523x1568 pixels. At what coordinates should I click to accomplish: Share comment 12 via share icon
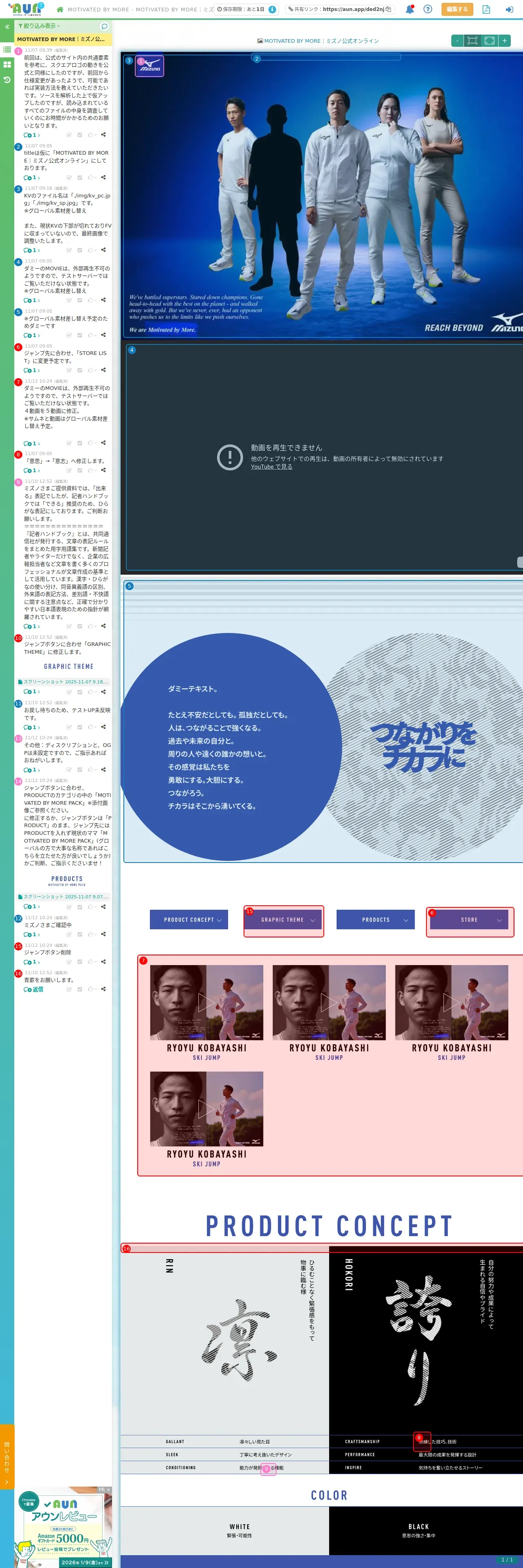pyautogui.click(x=103, y=934)
